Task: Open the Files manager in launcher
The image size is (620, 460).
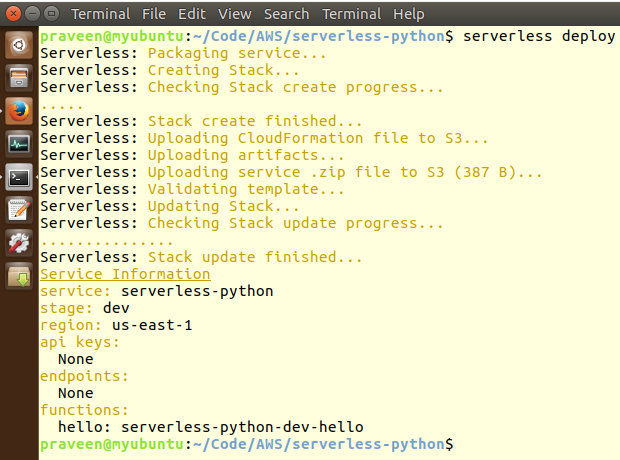Action: (x=19, y=78)
